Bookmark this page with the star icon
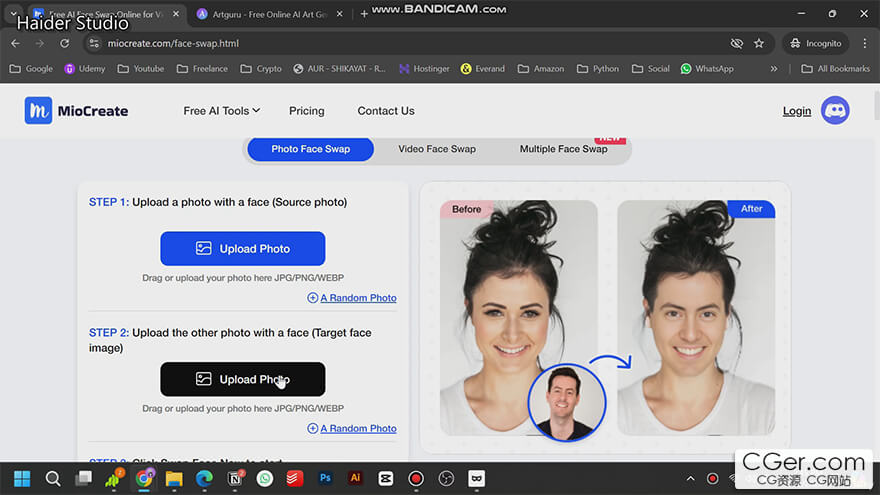Image resolution: width=880 pixels, height=495 pixels. click(759, 43)
